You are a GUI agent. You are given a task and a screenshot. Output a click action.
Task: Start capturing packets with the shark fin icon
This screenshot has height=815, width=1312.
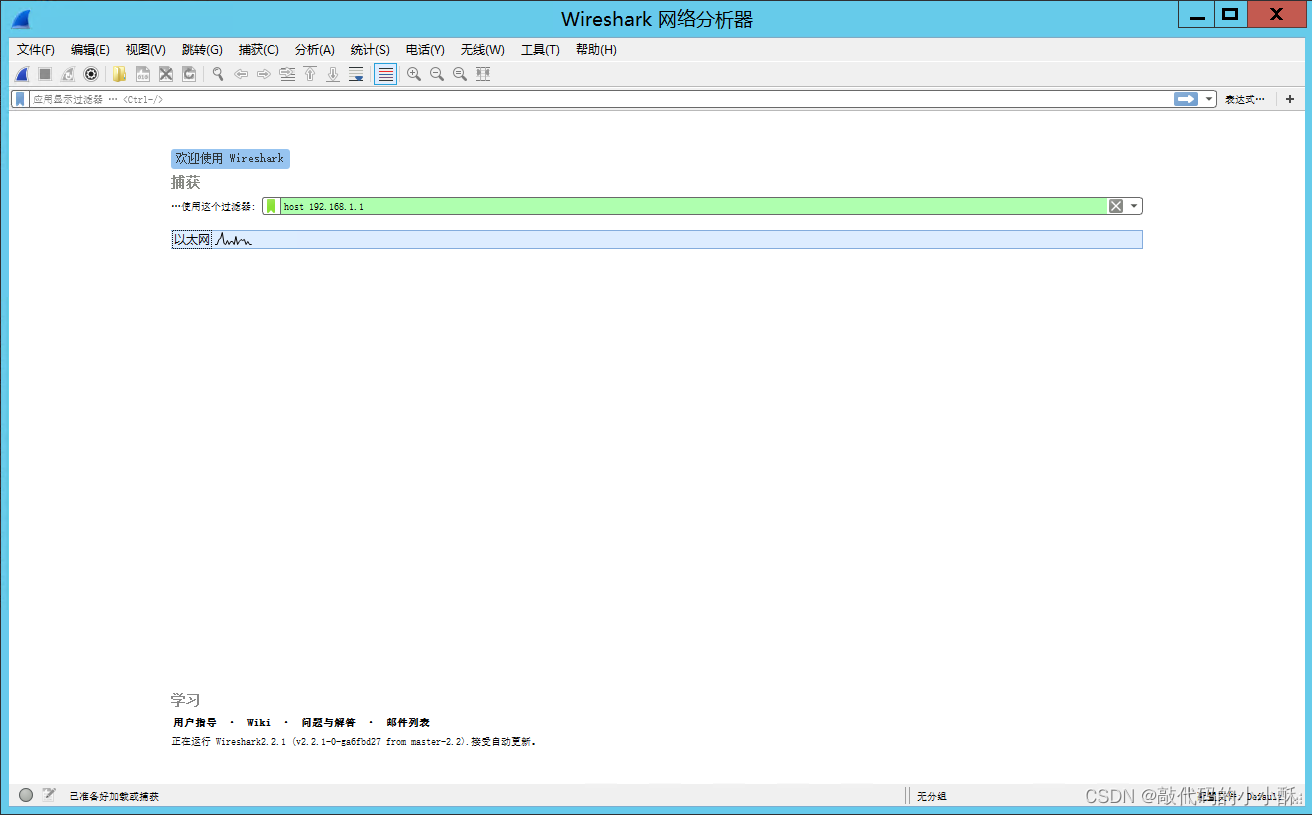coord(22,74)
